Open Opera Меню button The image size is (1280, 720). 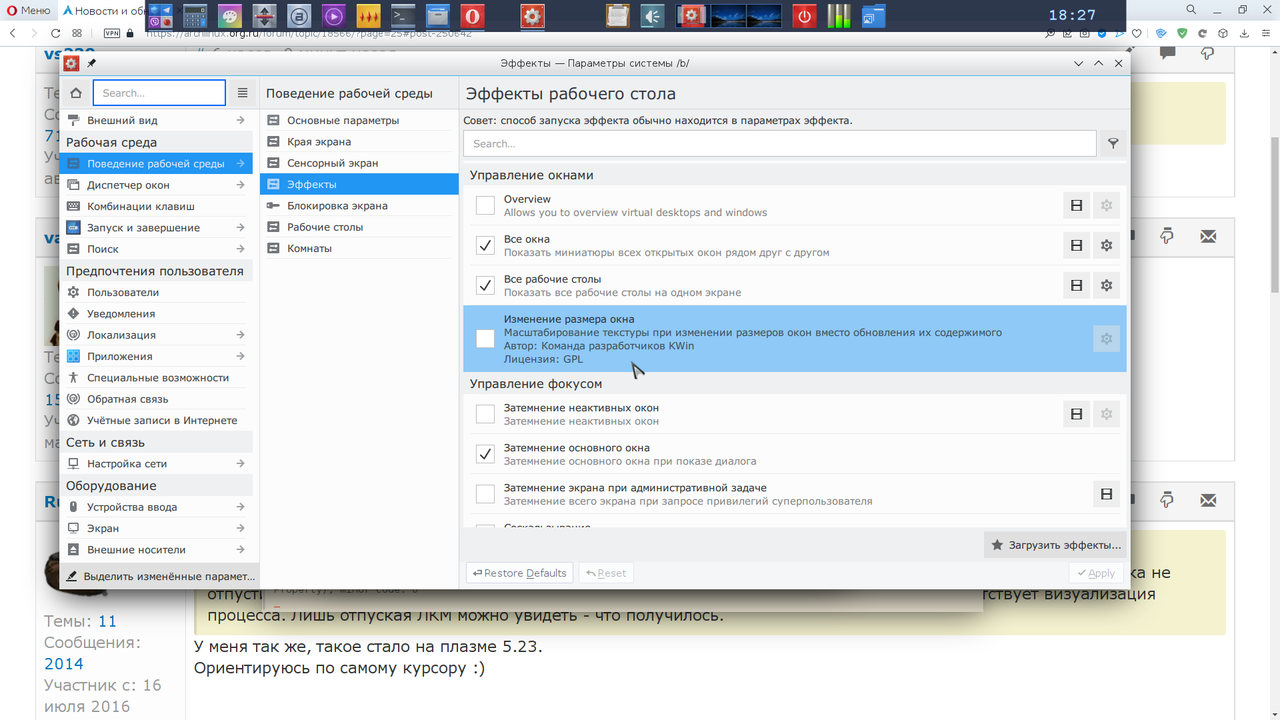[x=27, y=11]
